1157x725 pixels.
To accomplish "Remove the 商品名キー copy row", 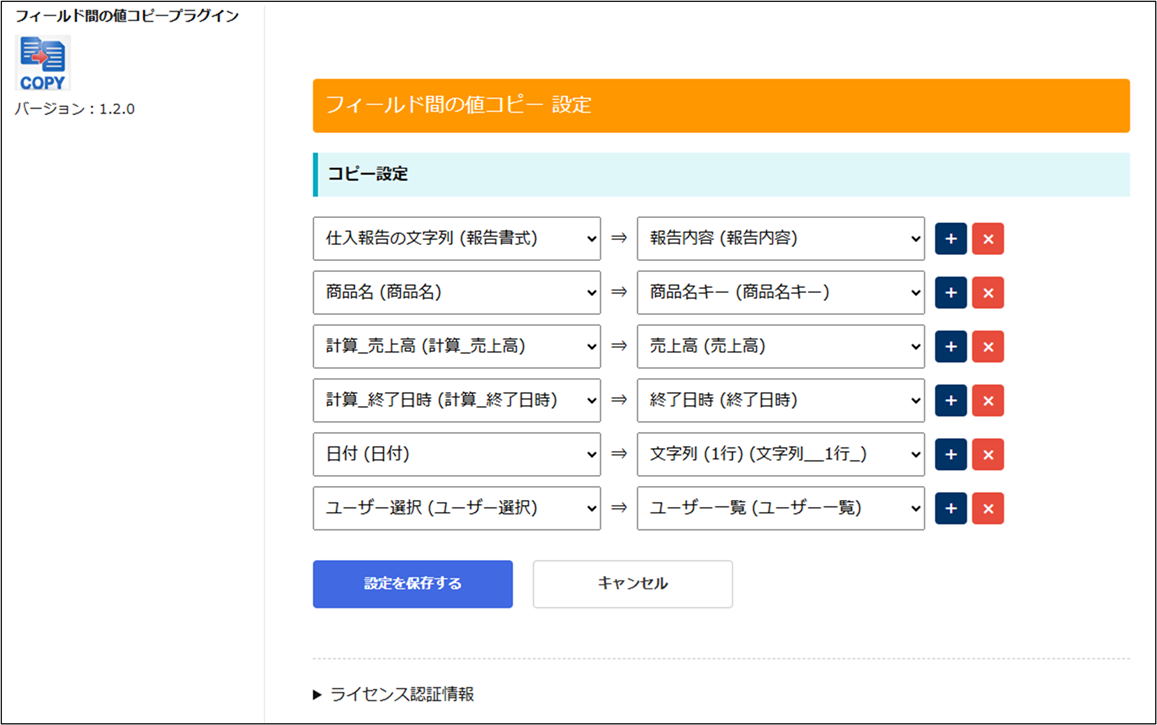I will click(x=987, y=293).
